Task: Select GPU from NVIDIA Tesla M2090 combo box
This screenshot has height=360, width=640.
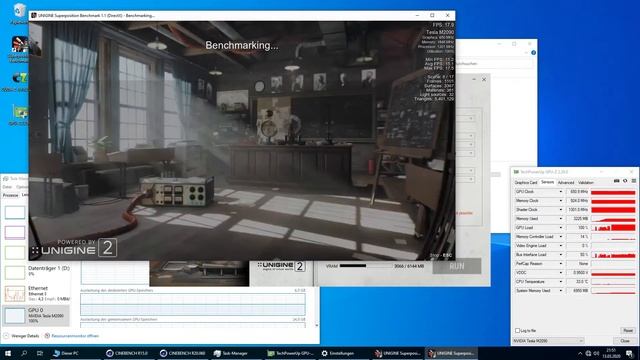Action: 548,340
